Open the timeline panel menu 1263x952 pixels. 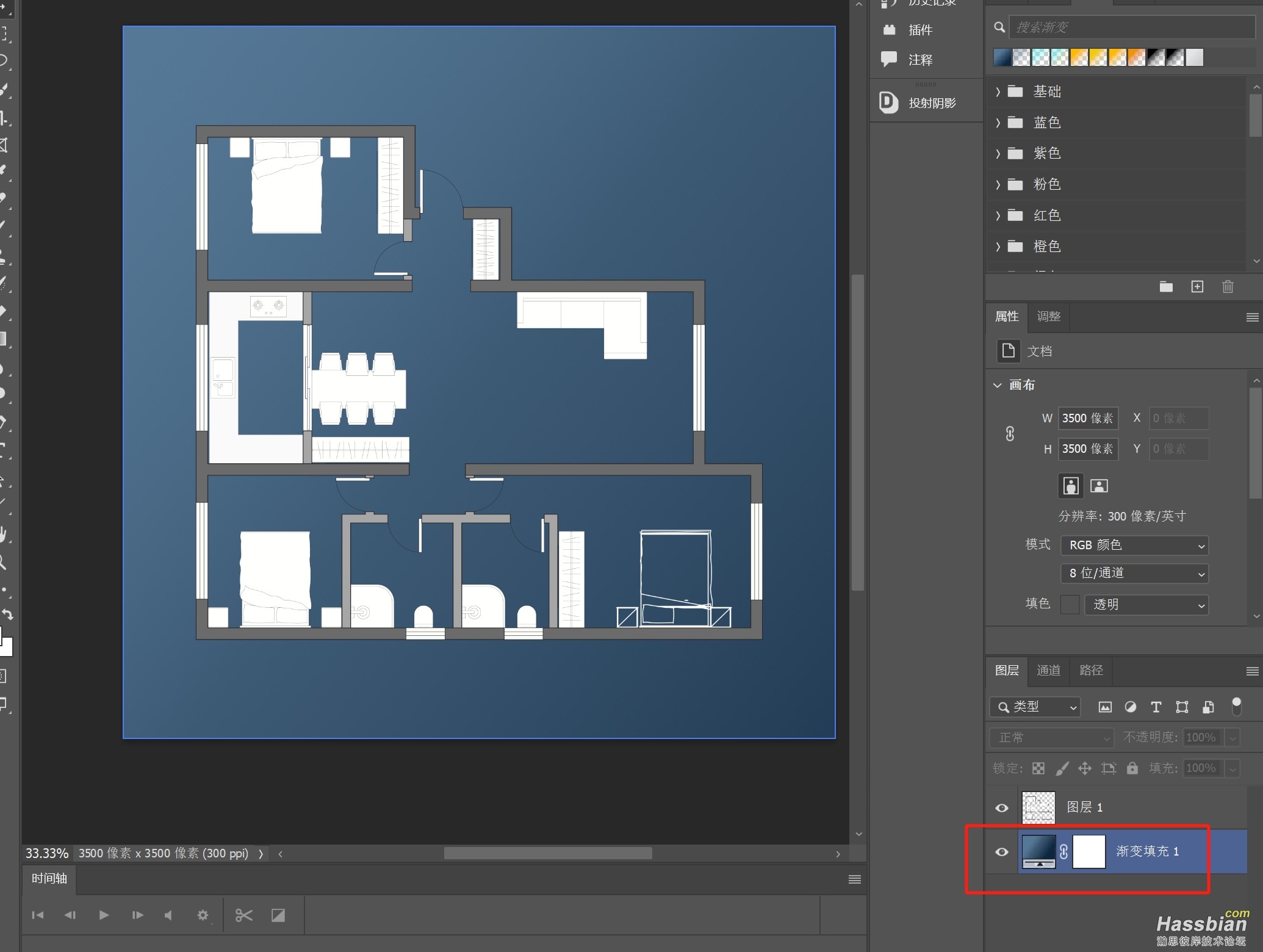(x=855, y=879)
